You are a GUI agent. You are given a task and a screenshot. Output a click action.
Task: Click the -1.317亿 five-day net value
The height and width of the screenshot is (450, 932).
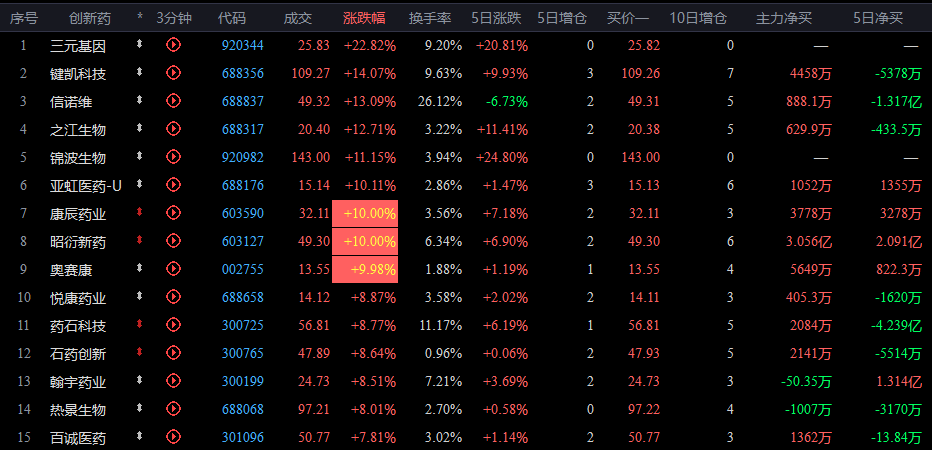click(896, 101)
